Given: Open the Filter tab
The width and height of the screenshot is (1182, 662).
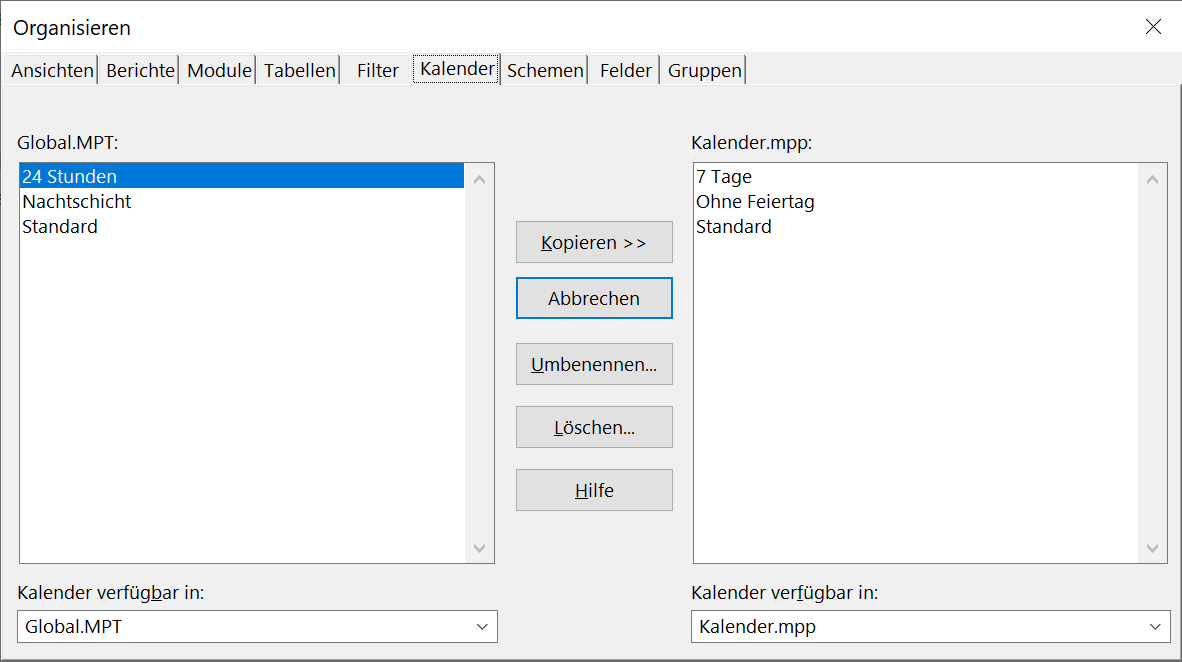Looking at the screenshot, I should point(377,70).
